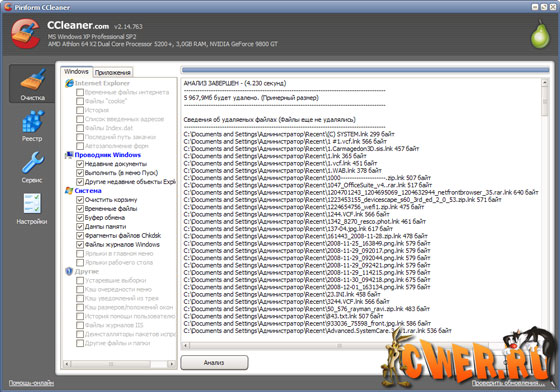Minimize the CCleaner window
This screenshot has height=392, width=560.
click(x=535, y=7)
